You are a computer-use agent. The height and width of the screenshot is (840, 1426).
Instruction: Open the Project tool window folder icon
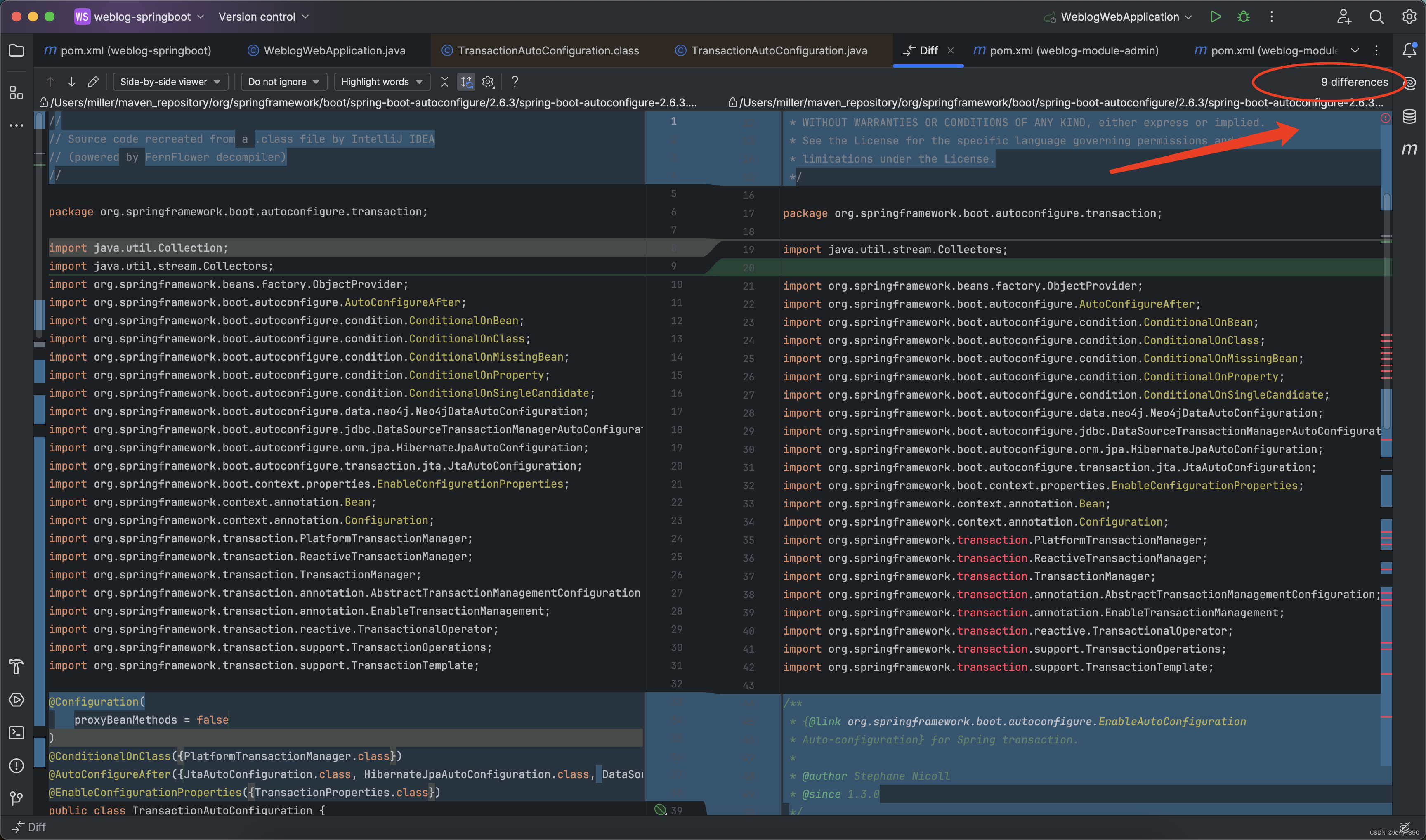pos(17,50)
